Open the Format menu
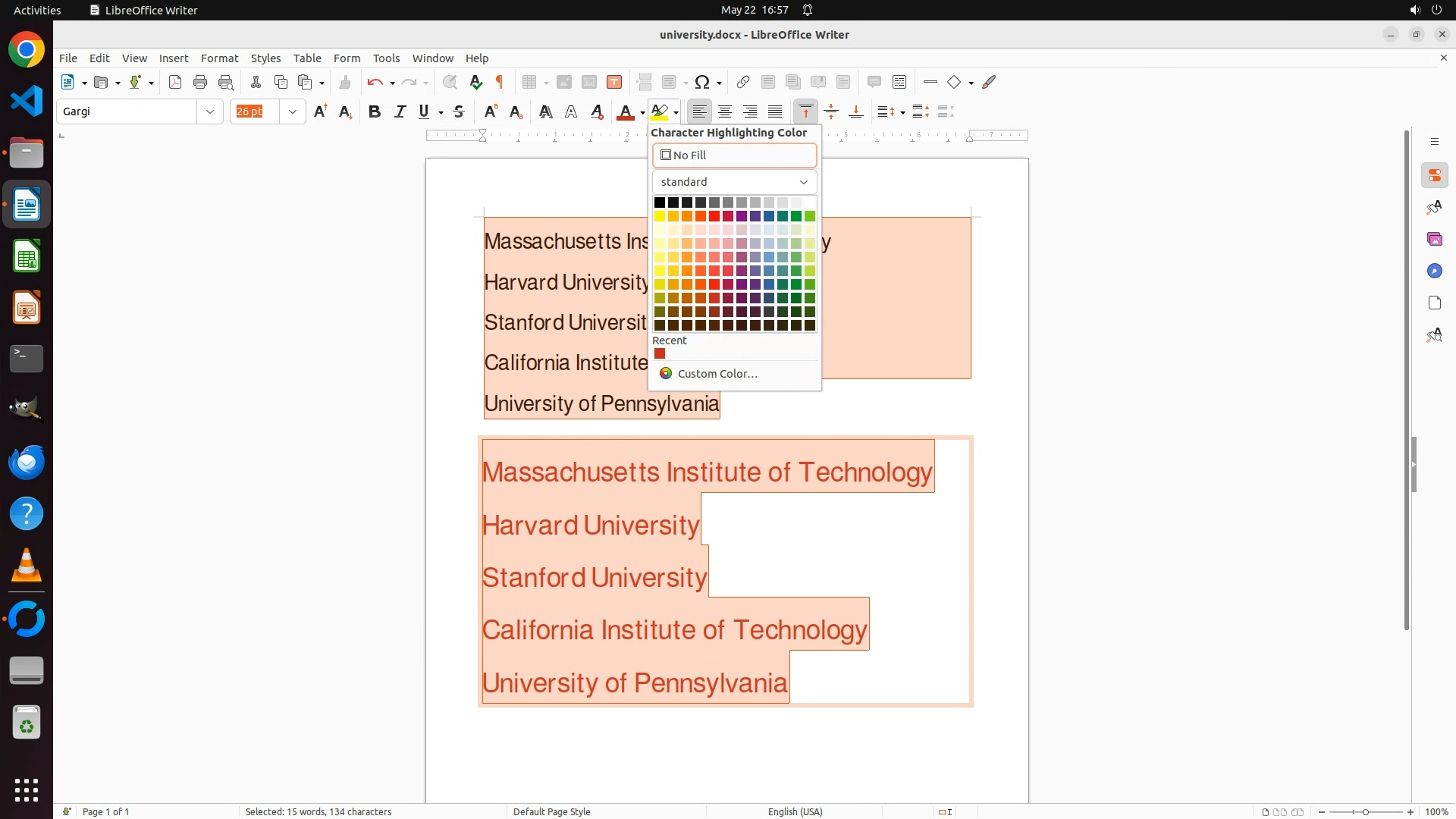Image resolution: width=1456 pixels, height=819 pixels. click(x=219, y=58)
